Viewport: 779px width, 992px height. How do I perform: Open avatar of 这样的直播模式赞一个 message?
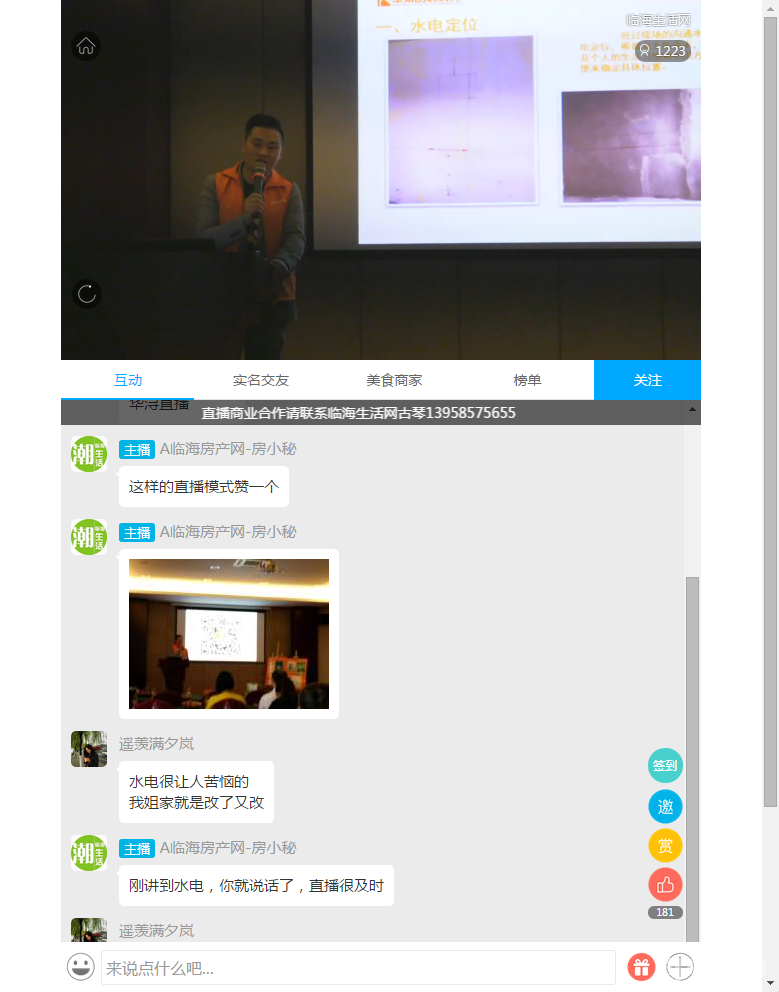tap(89, 454)
